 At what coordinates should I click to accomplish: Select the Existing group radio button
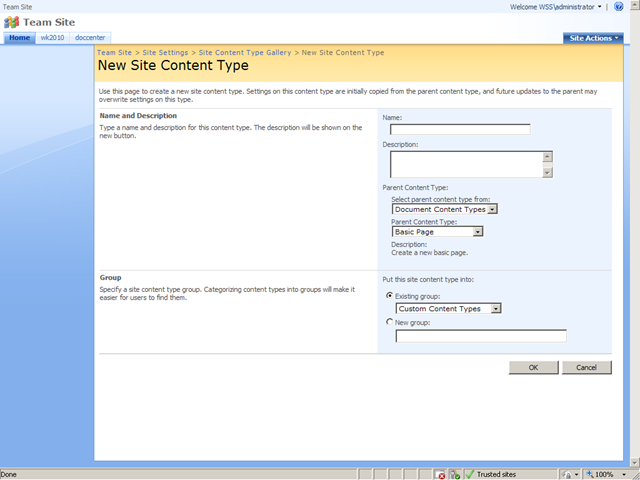[389, 296]
